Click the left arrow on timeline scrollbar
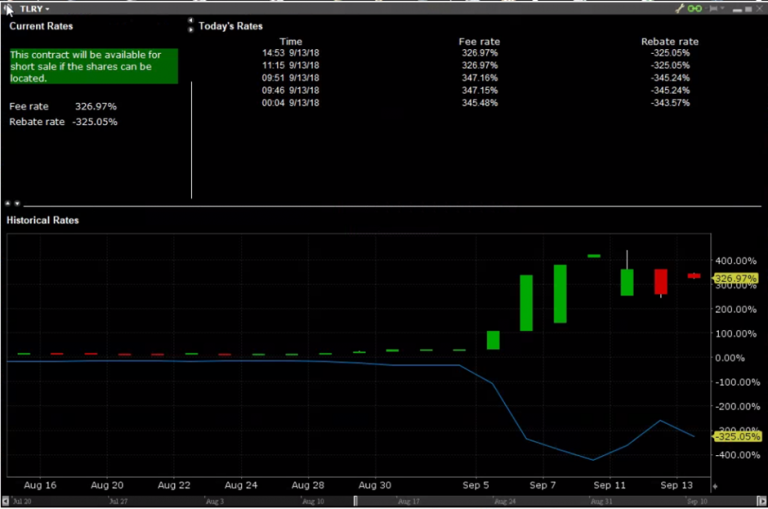 pos(6,500)
